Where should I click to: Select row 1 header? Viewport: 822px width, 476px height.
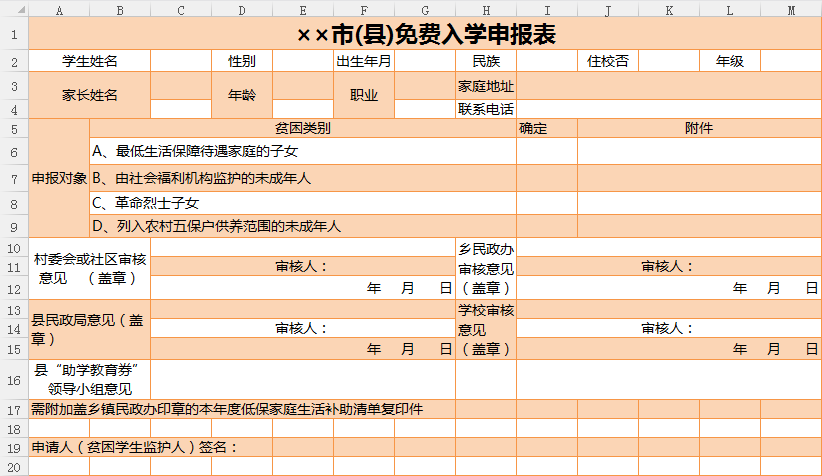point(14,35)
